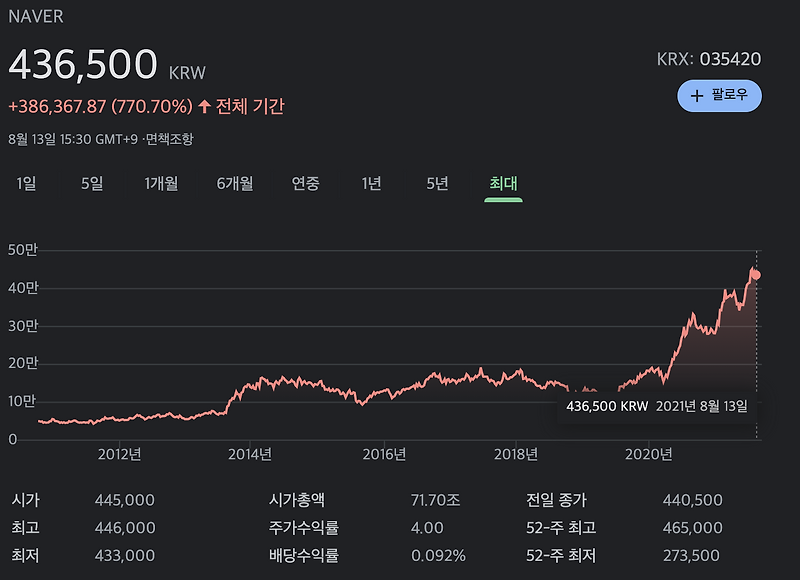The image size is (800, 580).
Task: Click the 주가수익률 value 4.00
Action: point(427,528)
